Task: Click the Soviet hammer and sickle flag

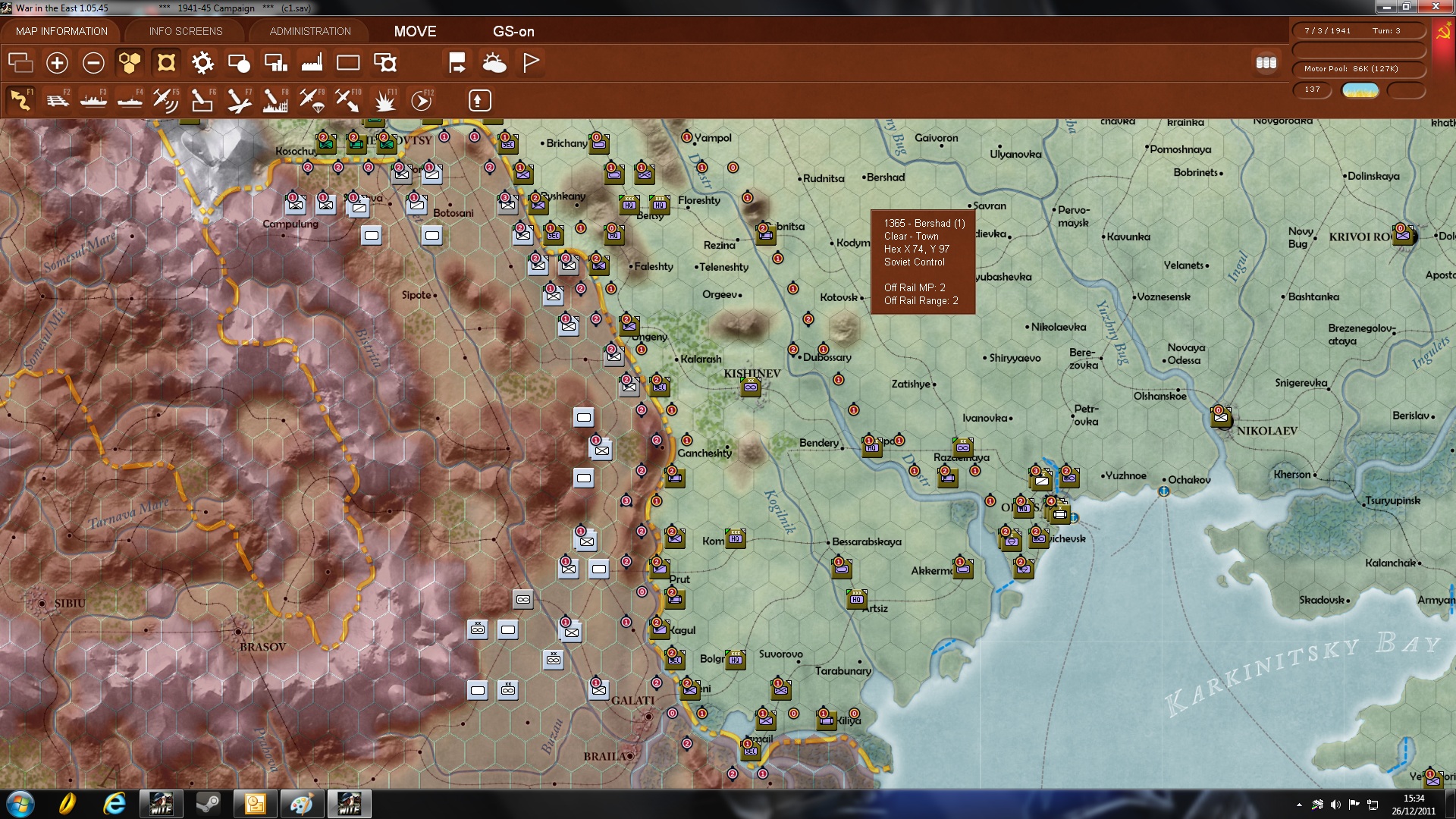Action: (1442, 33)
